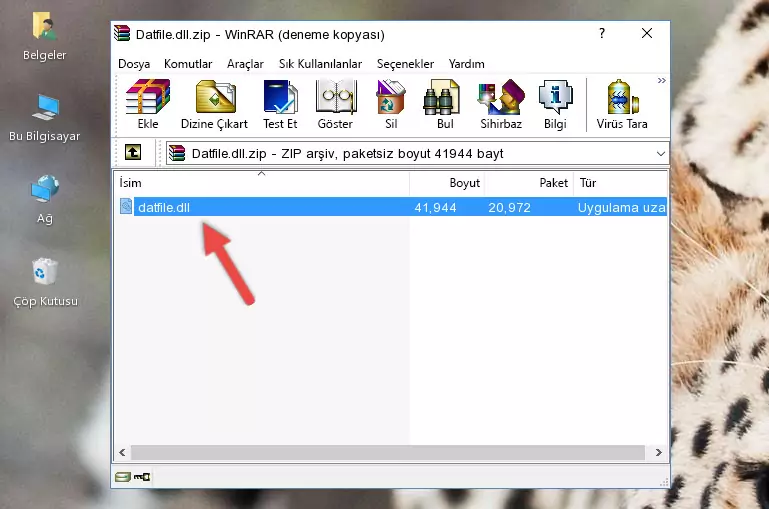Start Virüs Tara virus scan
Screen dimensions: 769x509
click(x=622, y=104)
